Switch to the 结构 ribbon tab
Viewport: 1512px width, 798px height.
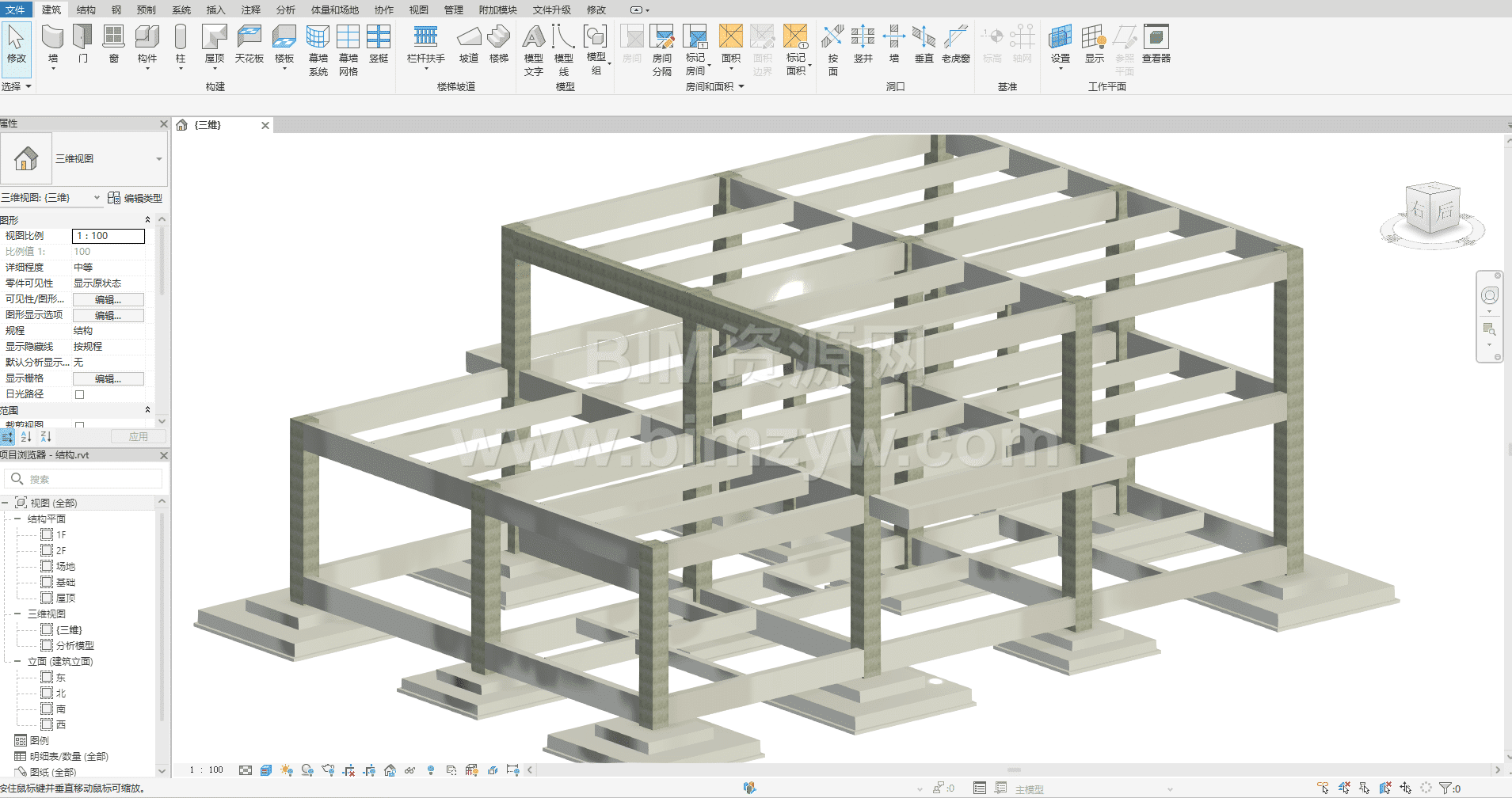[x=86, y=9]
